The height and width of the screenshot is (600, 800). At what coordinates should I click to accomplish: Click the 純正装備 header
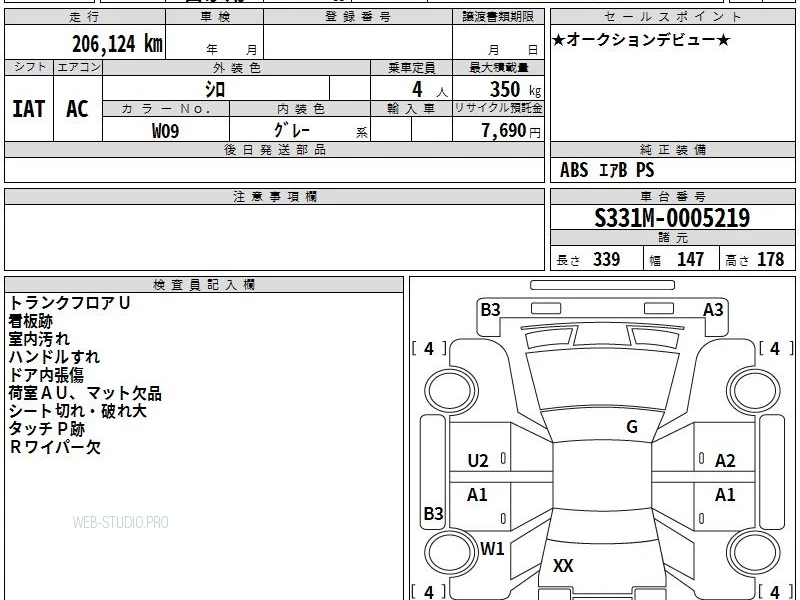pos(672,149)
